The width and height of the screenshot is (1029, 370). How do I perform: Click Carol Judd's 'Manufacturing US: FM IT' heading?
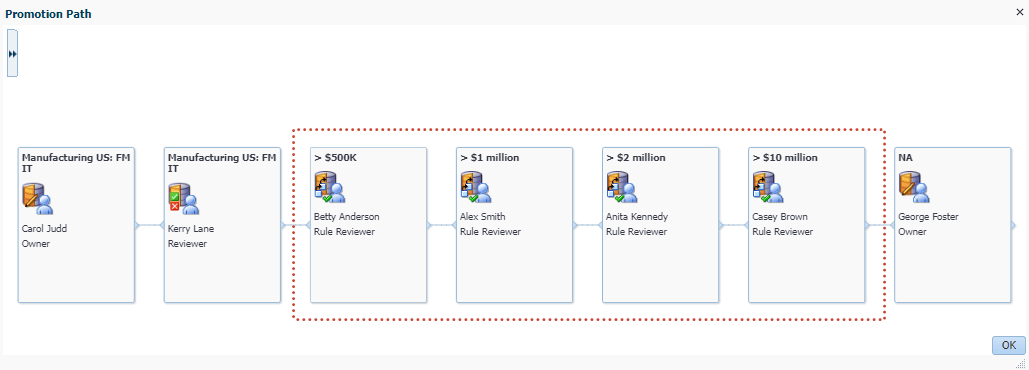(75, 163)
